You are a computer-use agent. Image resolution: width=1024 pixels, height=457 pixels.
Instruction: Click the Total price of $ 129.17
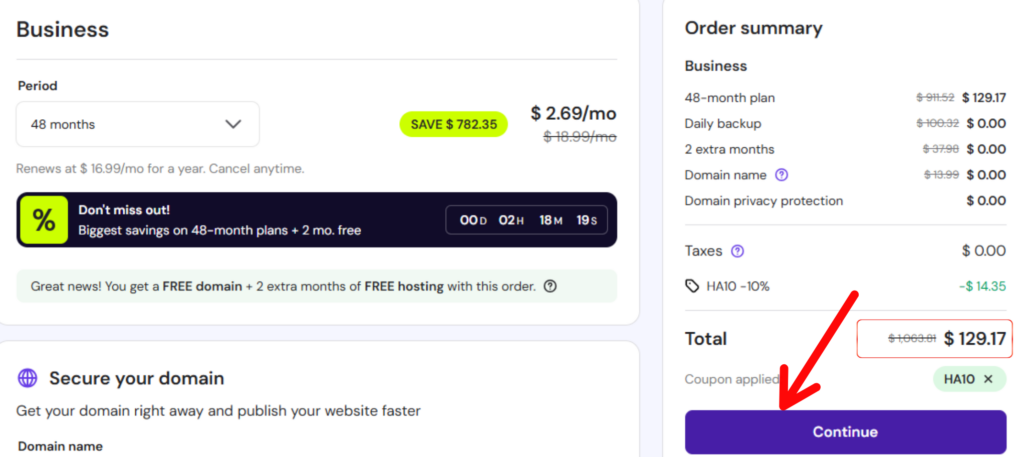974,339
